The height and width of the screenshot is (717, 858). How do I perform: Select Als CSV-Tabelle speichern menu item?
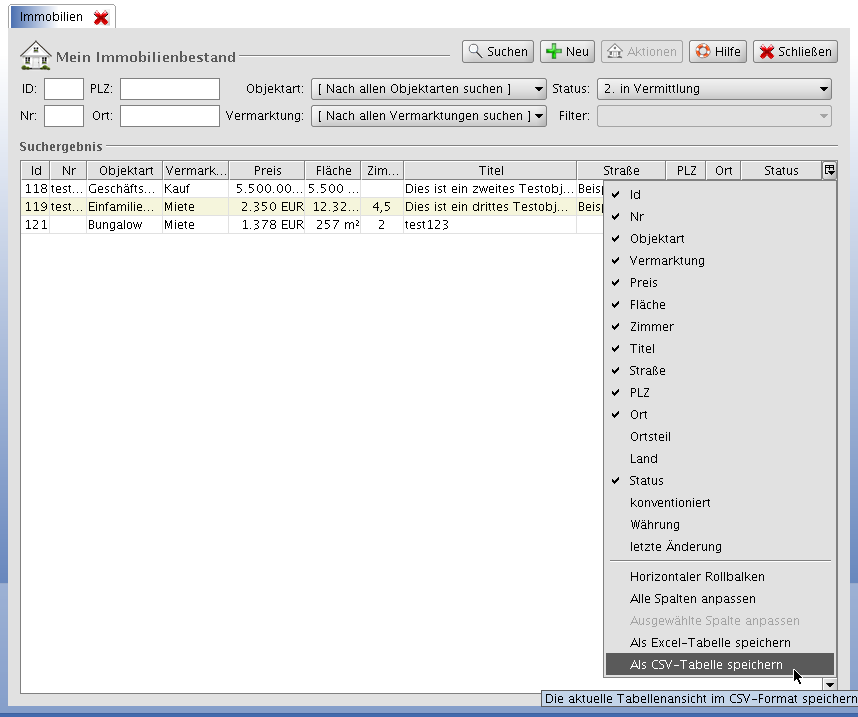tap(706, 664)
